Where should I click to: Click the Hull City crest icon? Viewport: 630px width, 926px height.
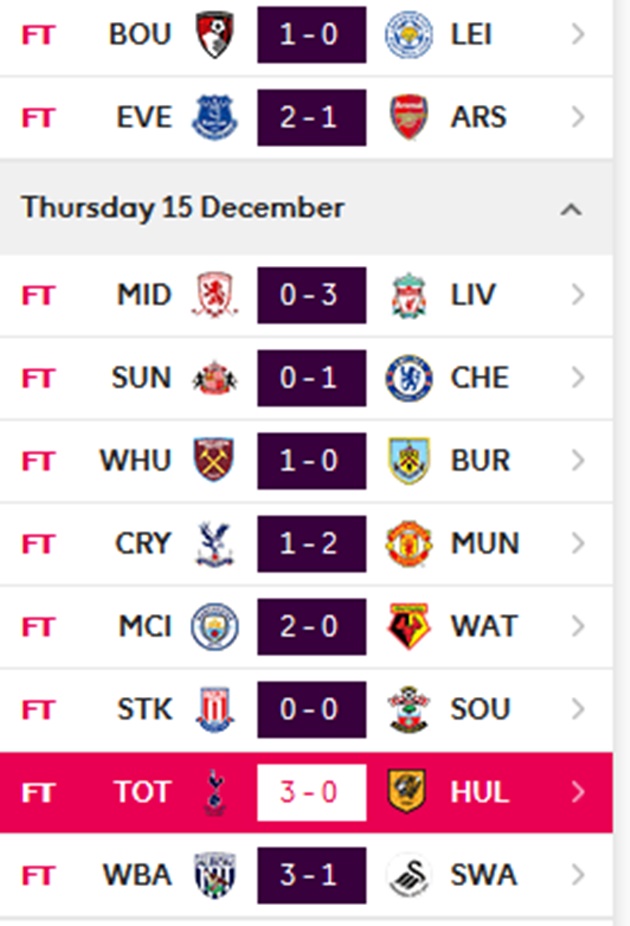(x=408, y=793)
